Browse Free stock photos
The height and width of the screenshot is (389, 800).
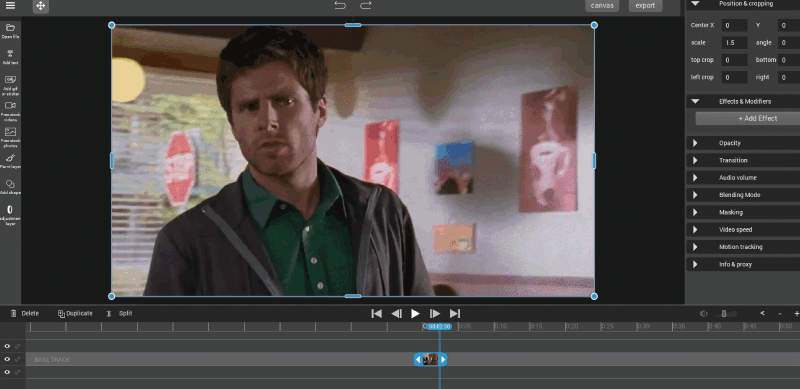coord(10,132)
